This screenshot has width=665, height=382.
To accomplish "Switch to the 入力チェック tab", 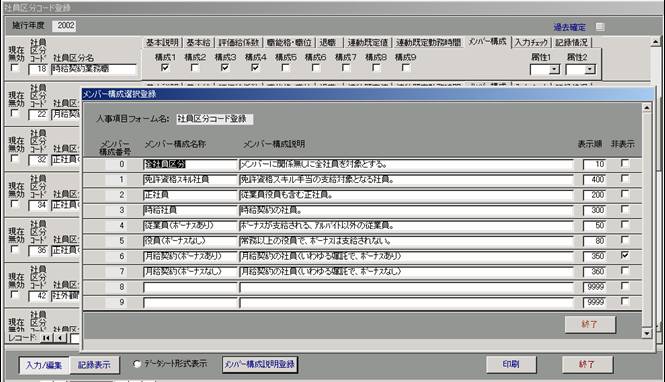I will [x=532, y=42].
